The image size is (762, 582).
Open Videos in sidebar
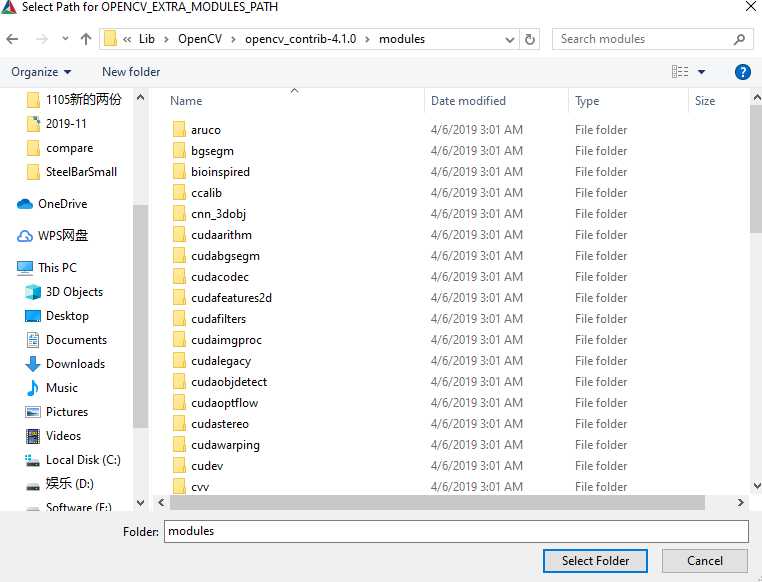pyautogui.click(x=63, y=436)
